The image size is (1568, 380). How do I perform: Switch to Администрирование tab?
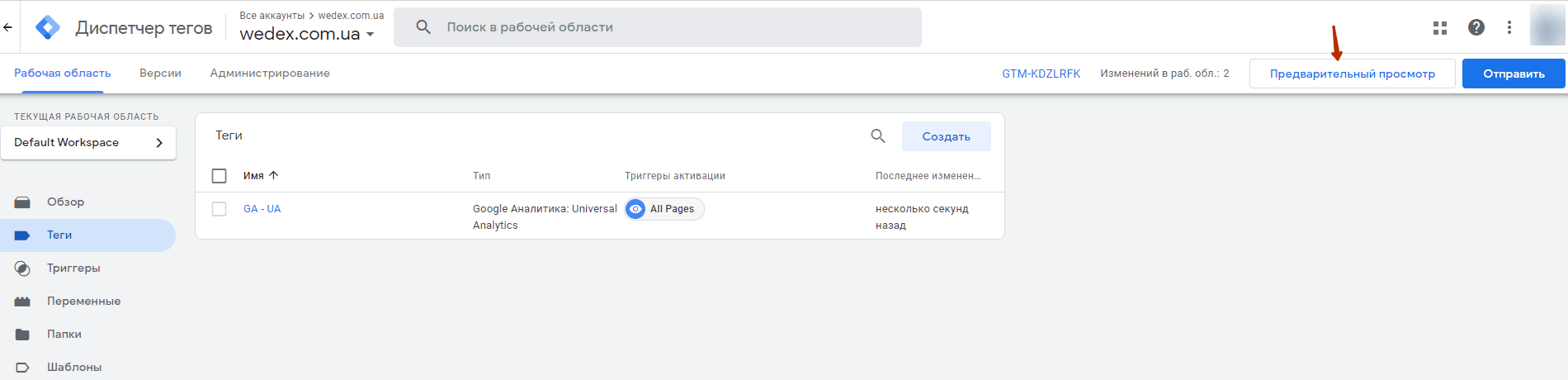click(270, 74)
